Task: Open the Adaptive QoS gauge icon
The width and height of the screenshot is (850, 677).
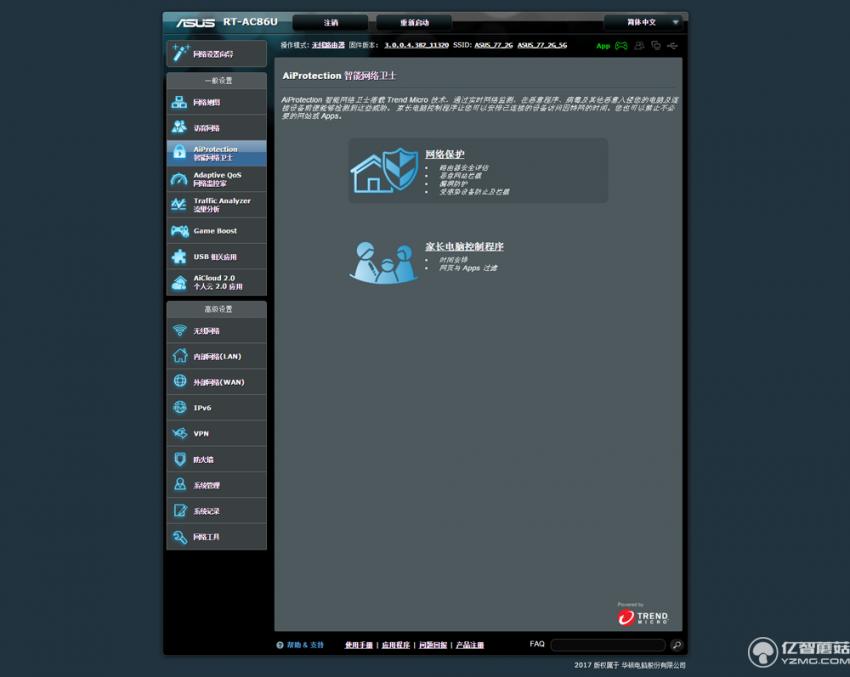Action: click(179, 179)
